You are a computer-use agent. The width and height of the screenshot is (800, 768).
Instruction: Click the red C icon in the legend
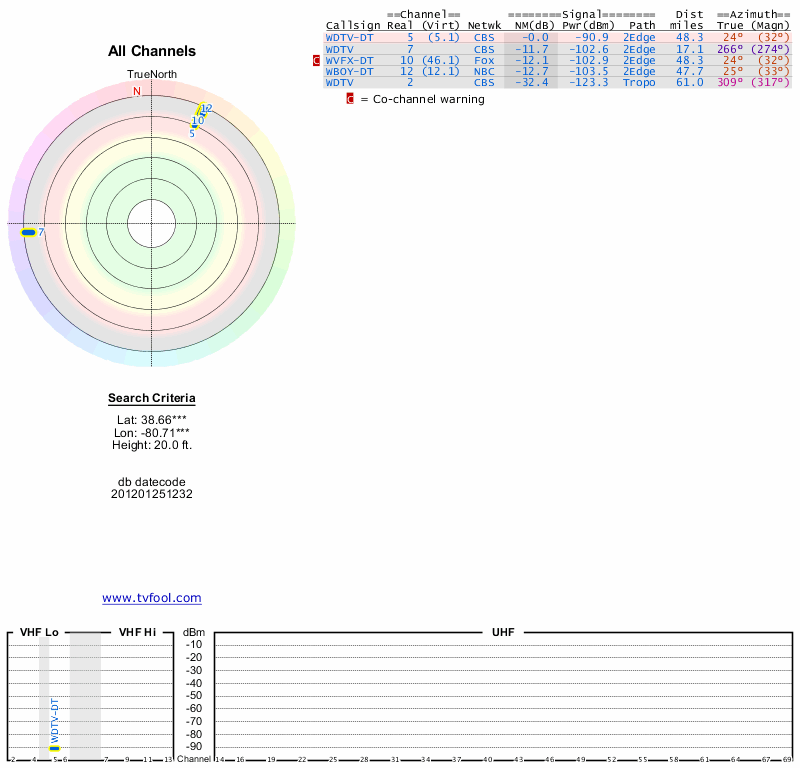[x=350, y=99]
